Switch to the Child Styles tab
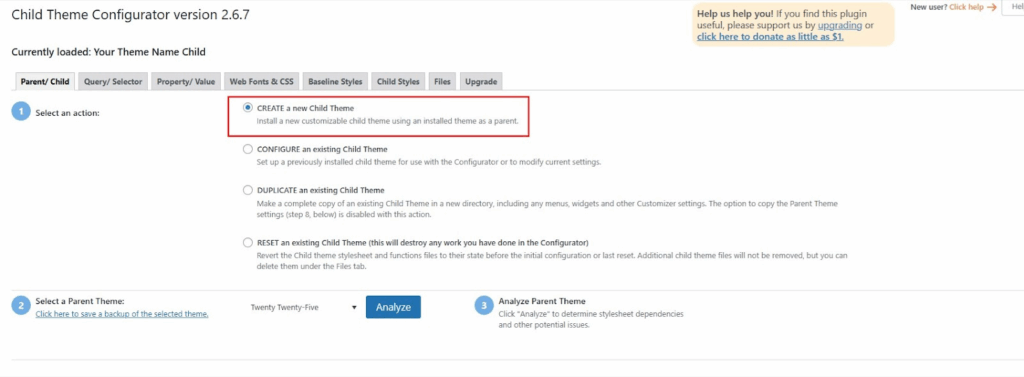This screenshot has height=377, width=1024. 398,82
